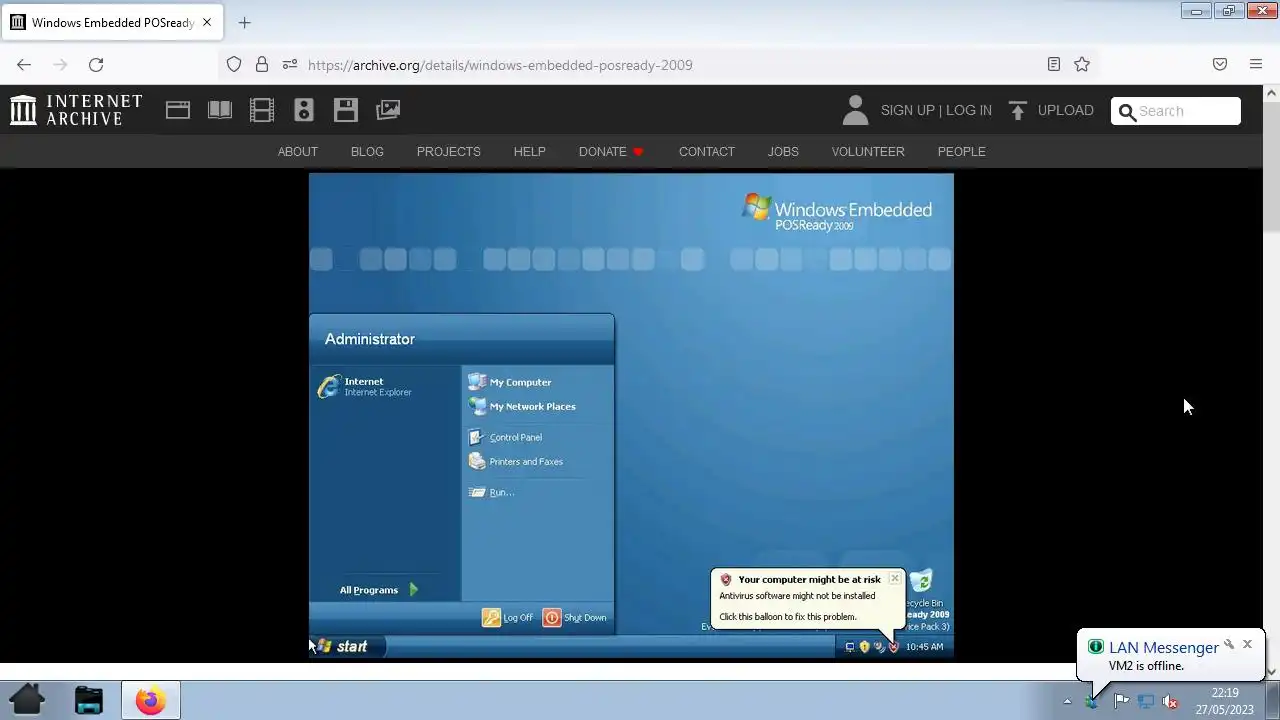Click the taskbar clock showing 22:19
The height and width of the screenshot is (720, 1280).
pos(1225,701)
